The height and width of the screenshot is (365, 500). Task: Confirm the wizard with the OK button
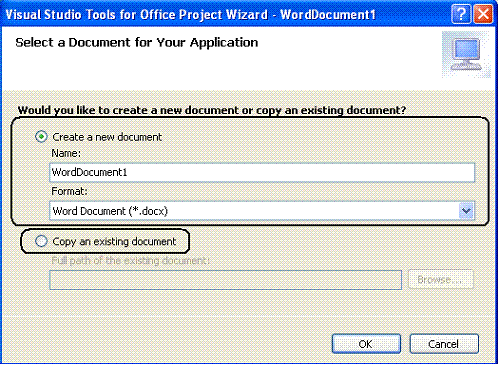point(366,344)
